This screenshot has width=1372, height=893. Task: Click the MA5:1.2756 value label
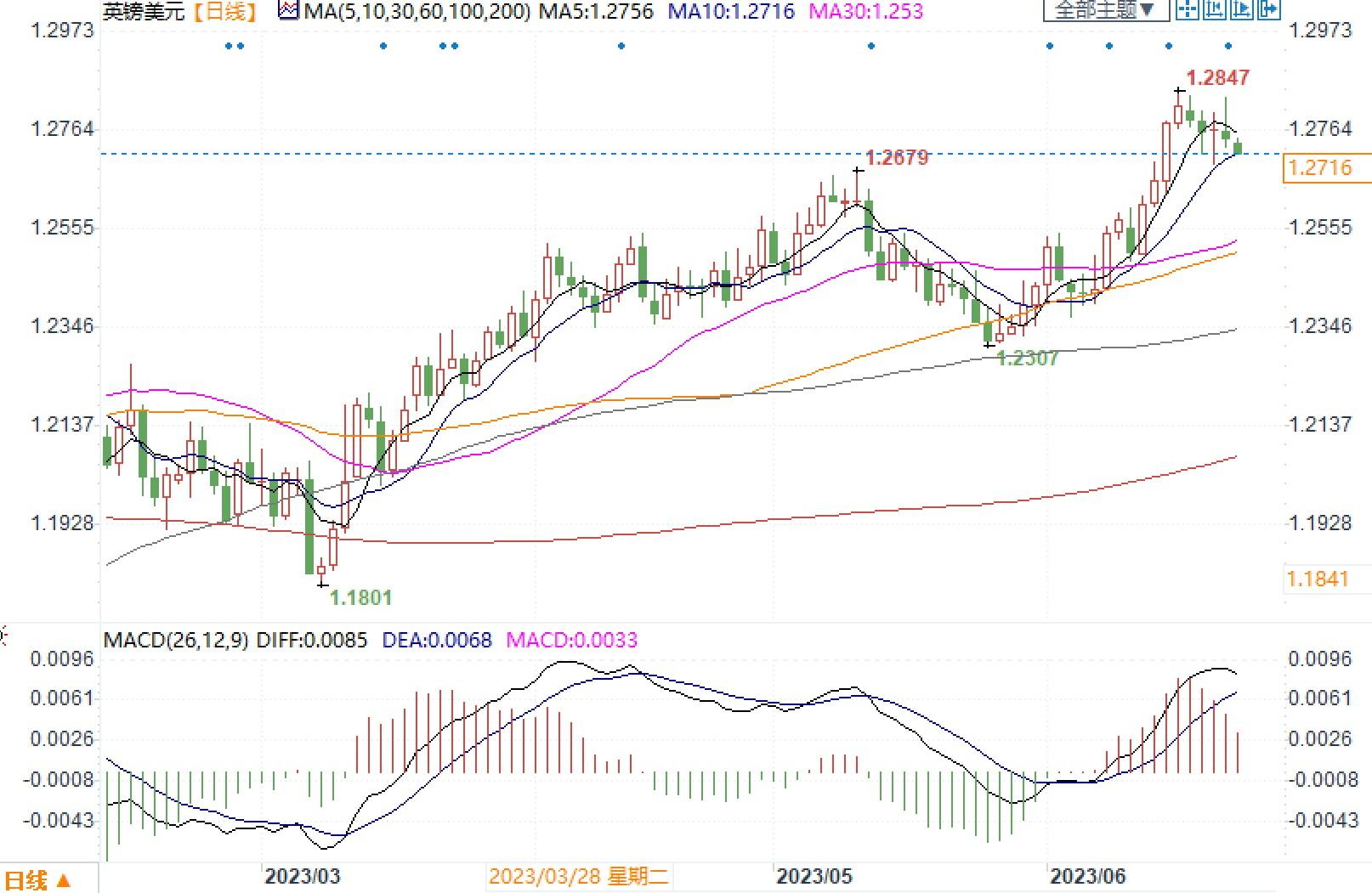click(x=596, y=11)
